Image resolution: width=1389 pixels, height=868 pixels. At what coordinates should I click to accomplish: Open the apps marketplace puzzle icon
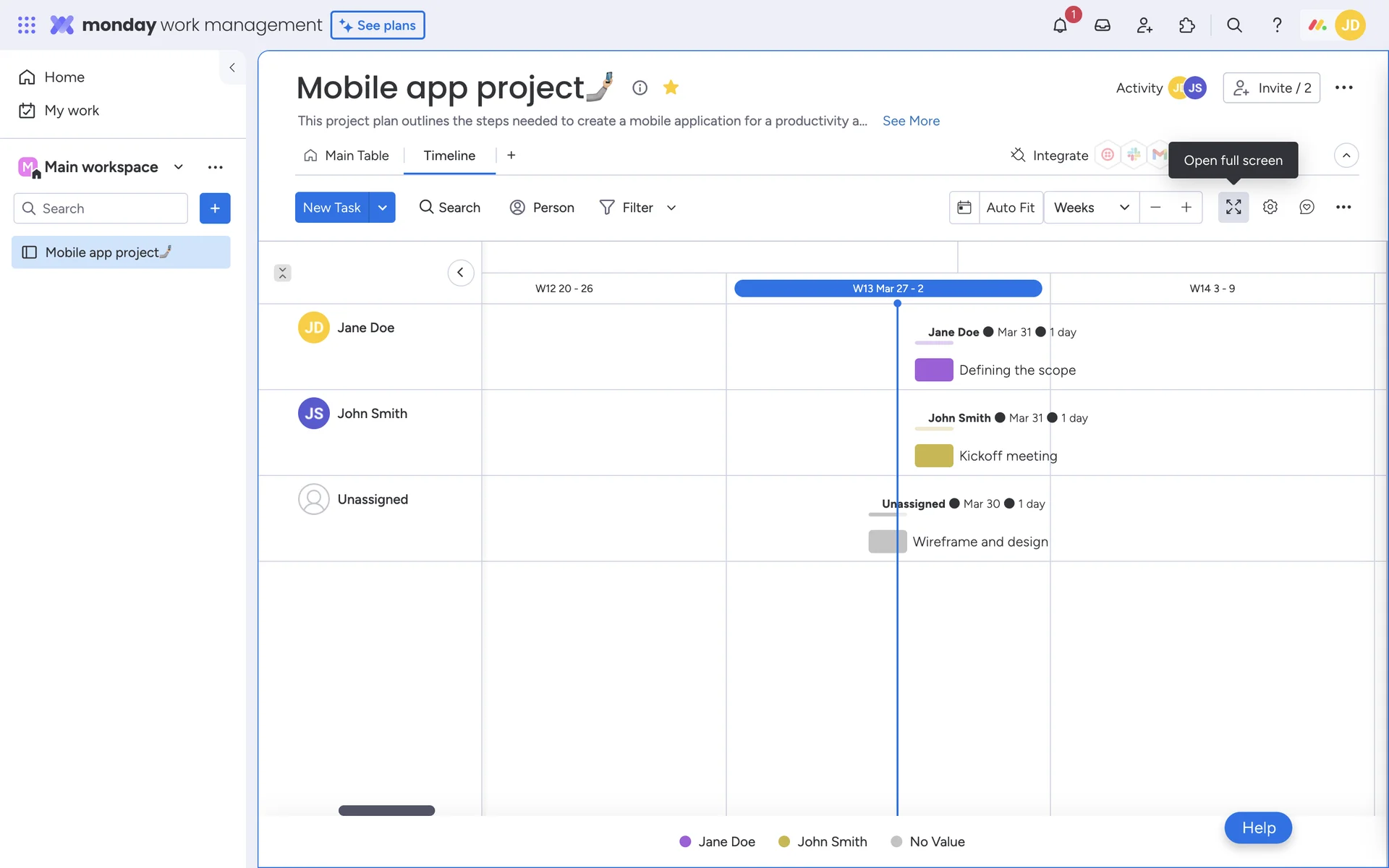(x=1186, y=25)
